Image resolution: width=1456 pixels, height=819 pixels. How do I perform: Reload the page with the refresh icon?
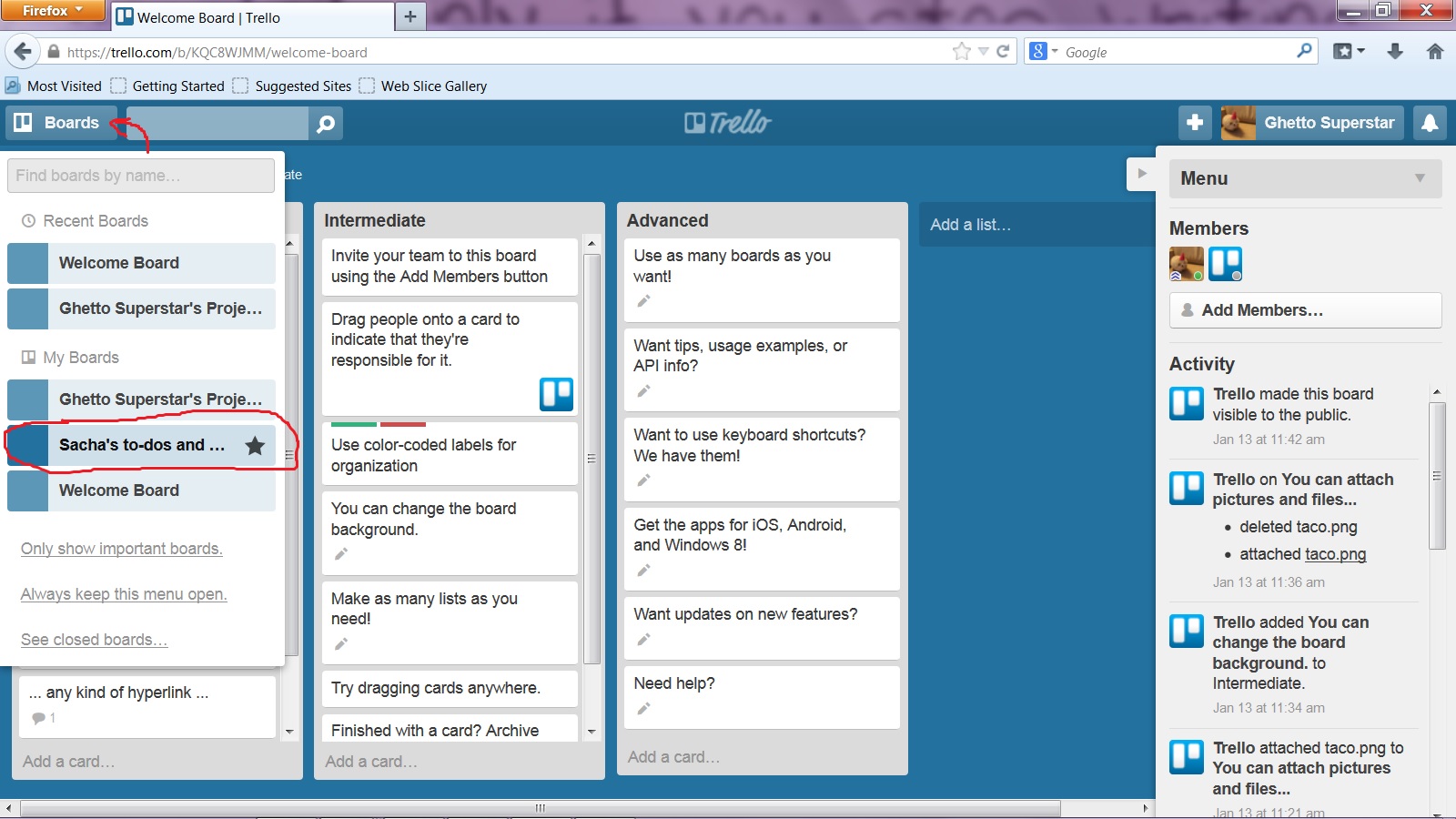coord(1003,52)
